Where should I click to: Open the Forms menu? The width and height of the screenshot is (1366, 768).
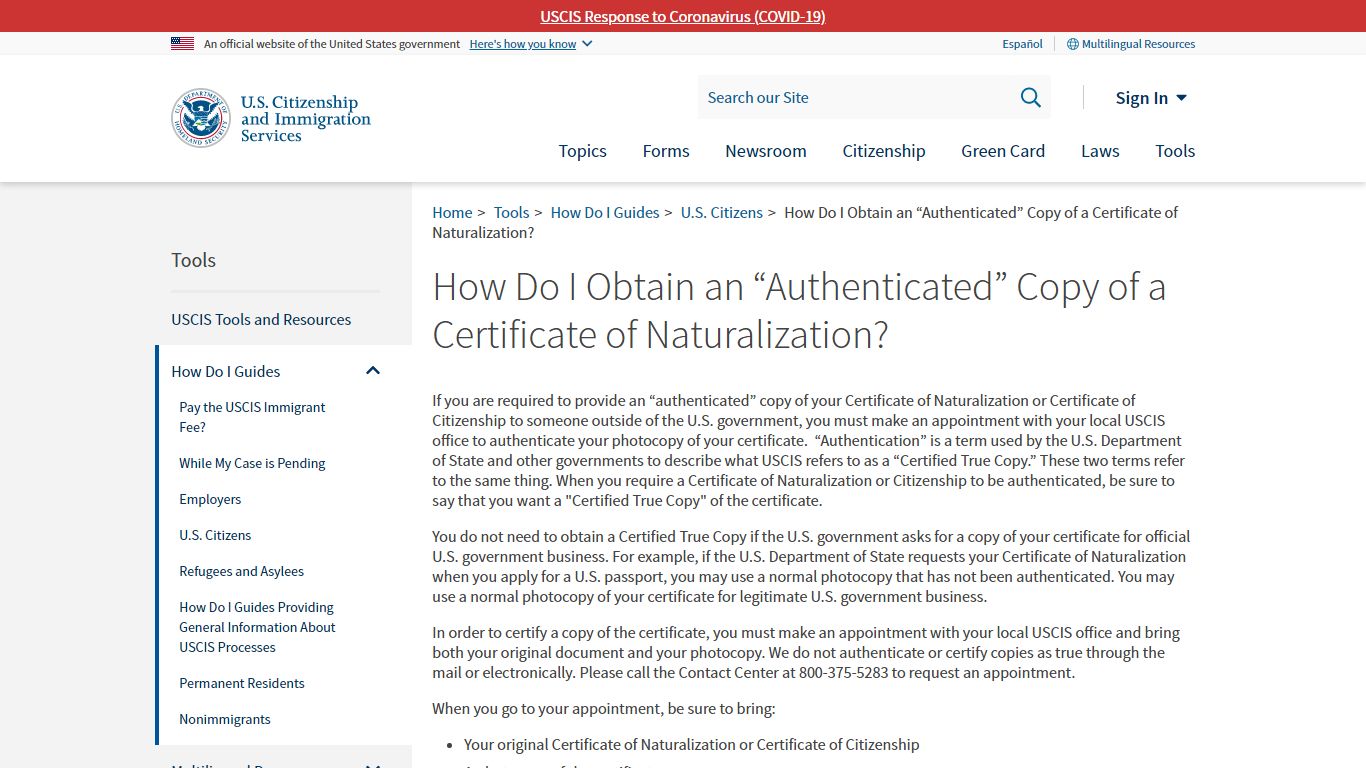click(x=666, y=151)
